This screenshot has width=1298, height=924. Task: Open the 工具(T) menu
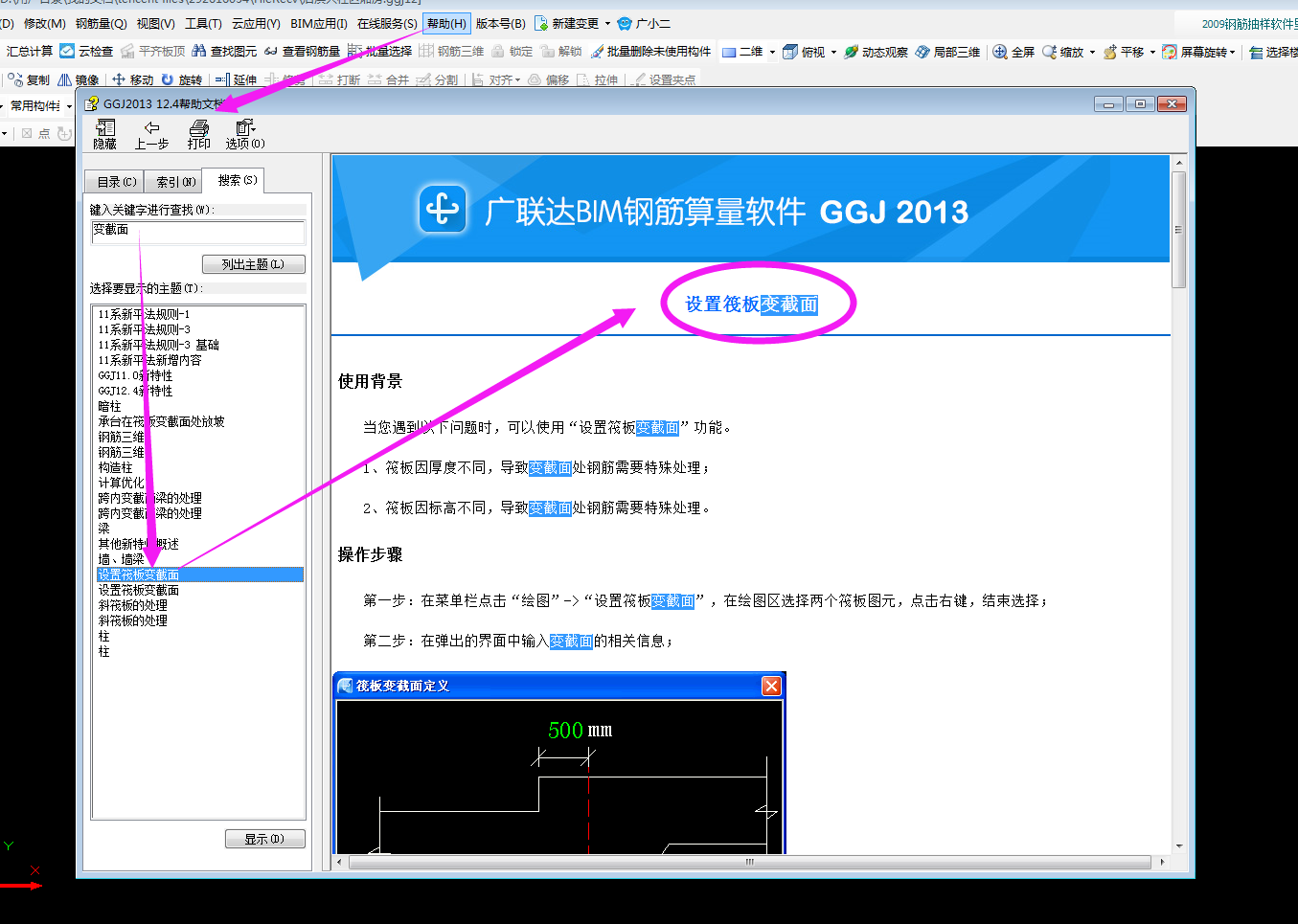tap(203, 23)
